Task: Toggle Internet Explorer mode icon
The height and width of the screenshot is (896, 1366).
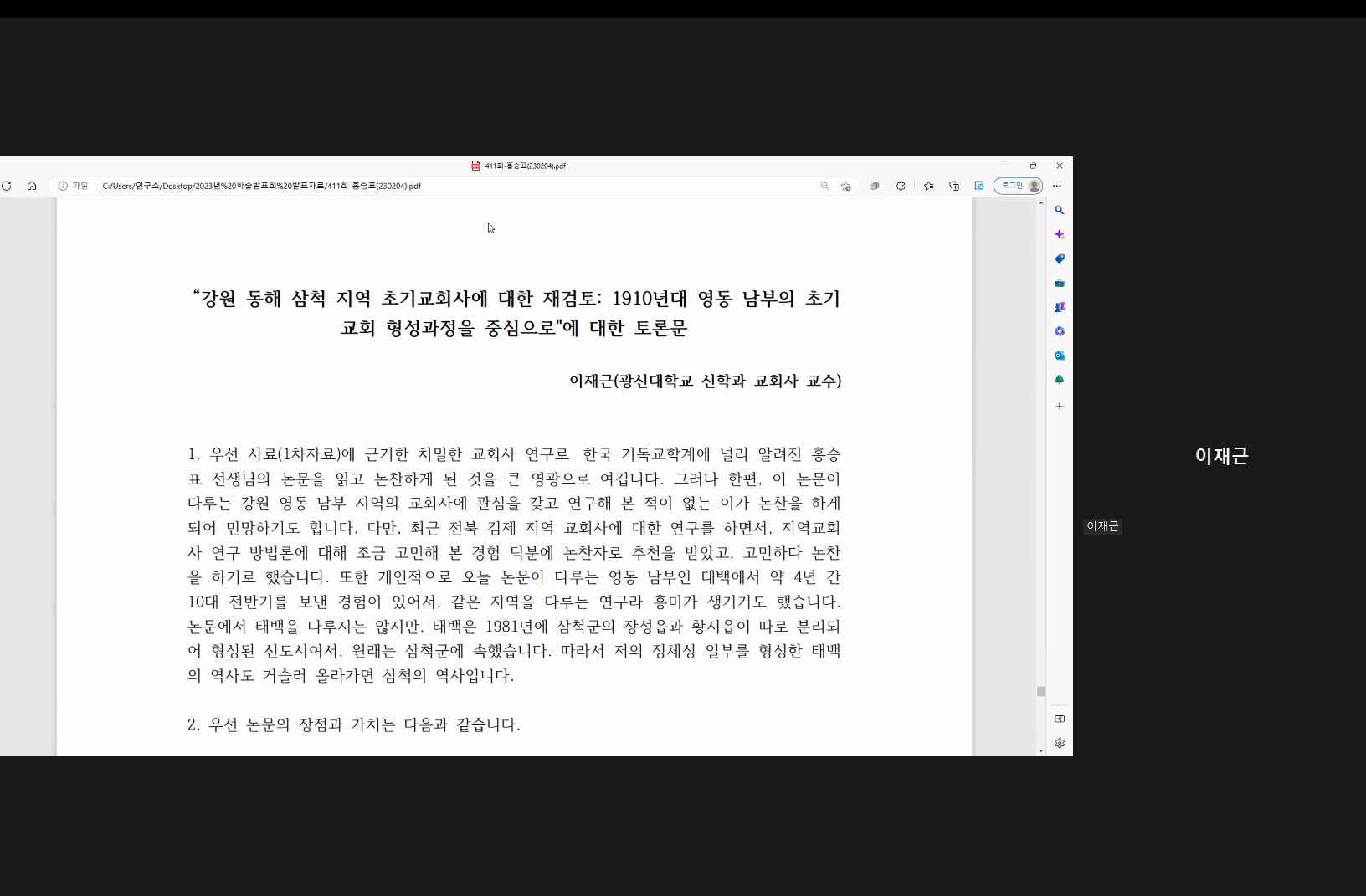Action: [979, 186]
